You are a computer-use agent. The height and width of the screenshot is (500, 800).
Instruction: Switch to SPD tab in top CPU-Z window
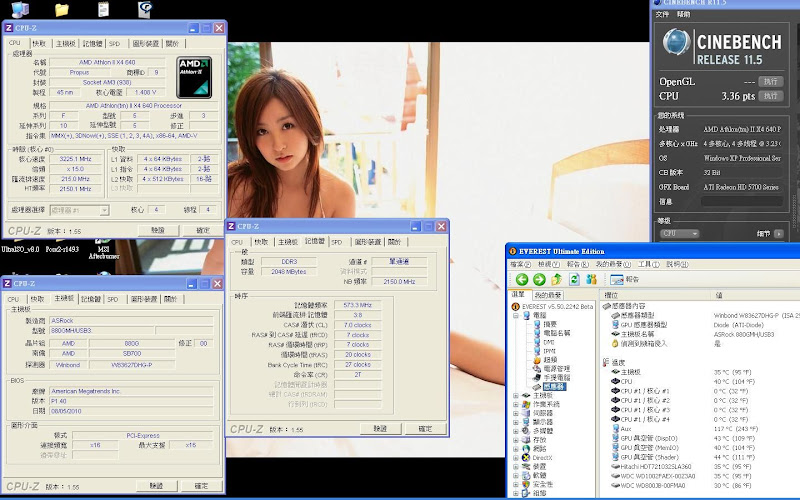pos(114,43)
